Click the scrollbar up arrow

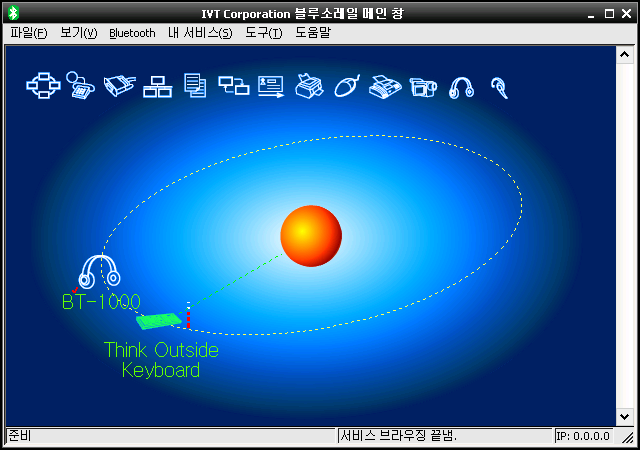tap(624, 54)
